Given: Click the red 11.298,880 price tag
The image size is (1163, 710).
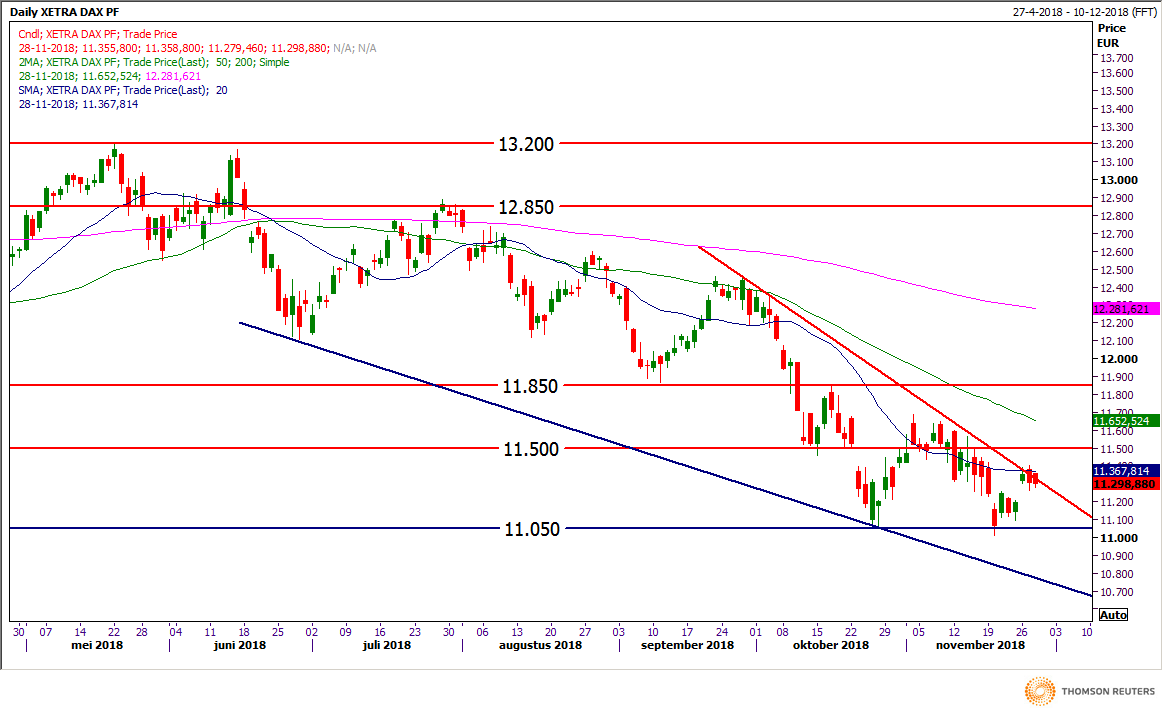Looking at the screenshot, I should (x=1125, y=484).
